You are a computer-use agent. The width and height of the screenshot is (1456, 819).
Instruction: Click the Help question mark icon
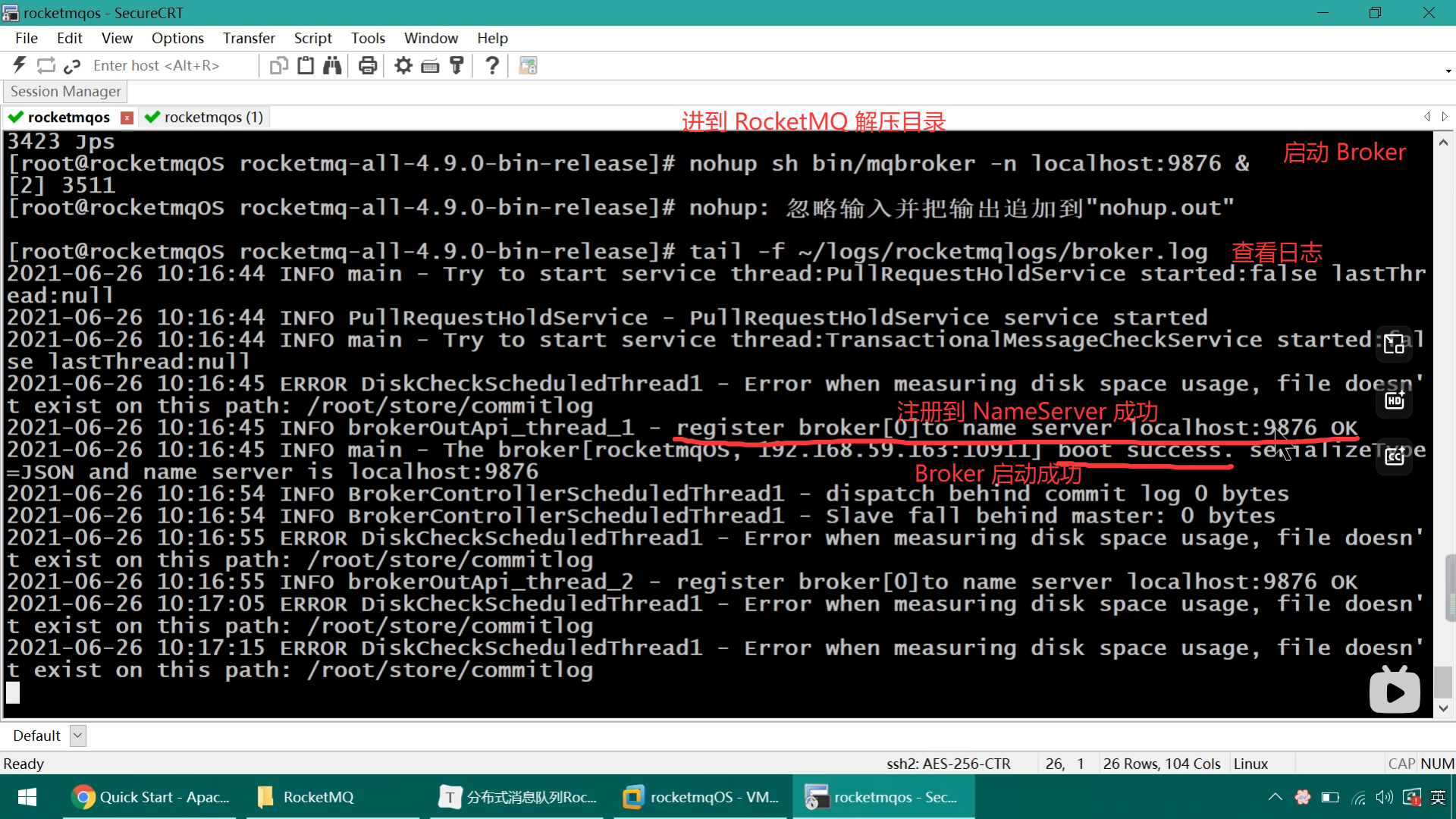click(x=492, y=65)
